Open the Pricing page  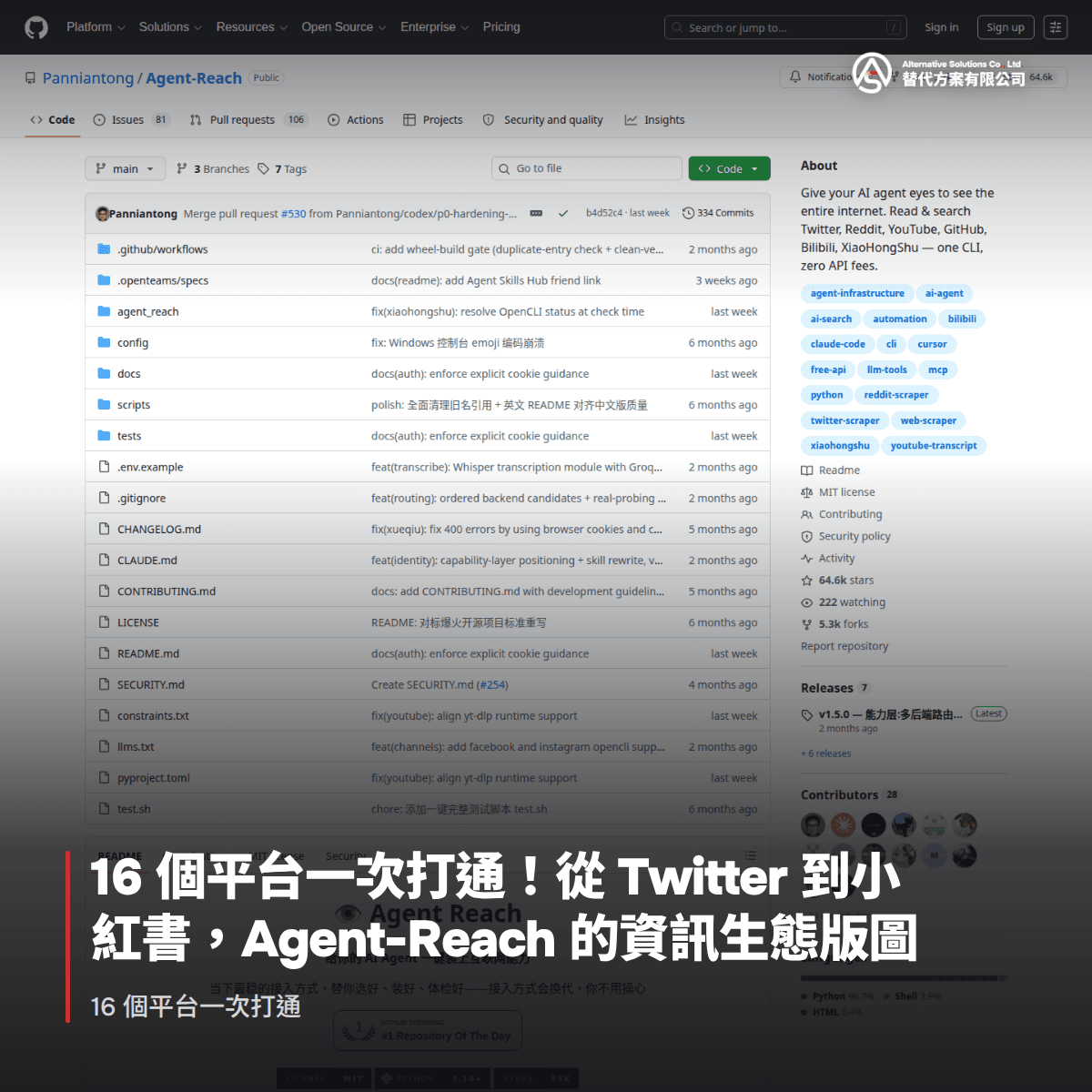pyautogui.click(x=501, y=27)
